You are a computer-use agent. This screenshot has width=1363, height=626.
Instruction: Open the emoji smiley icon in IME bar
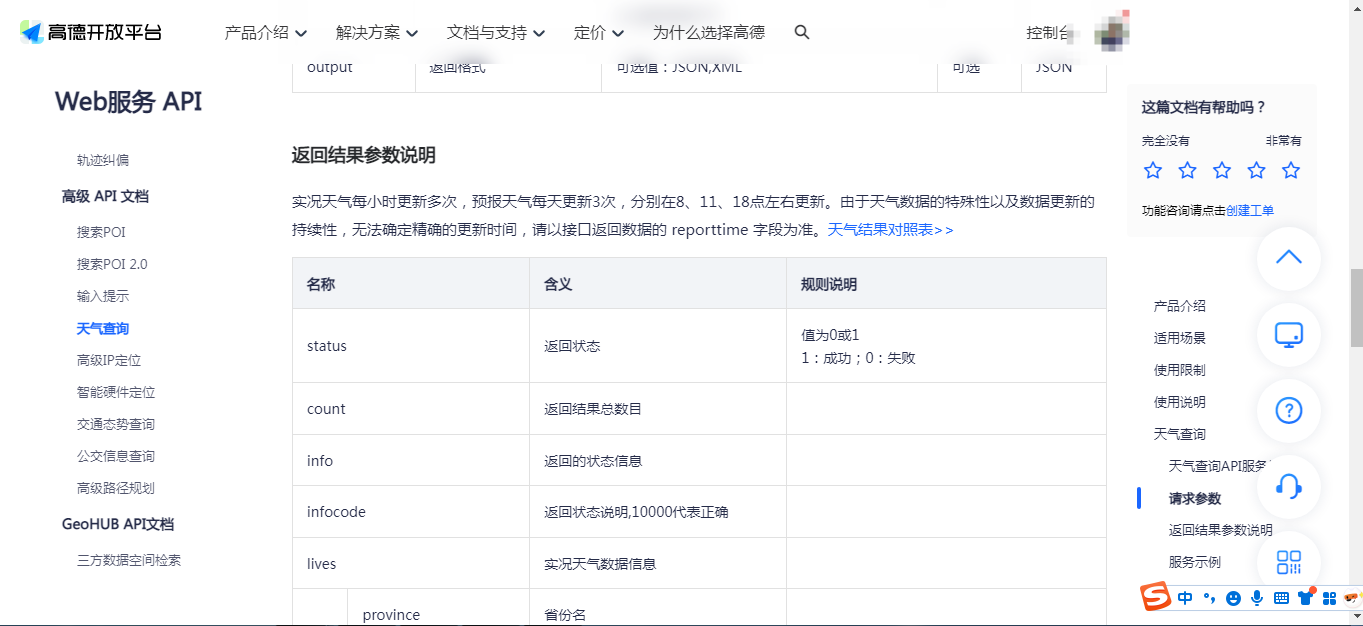point(1233,598)
